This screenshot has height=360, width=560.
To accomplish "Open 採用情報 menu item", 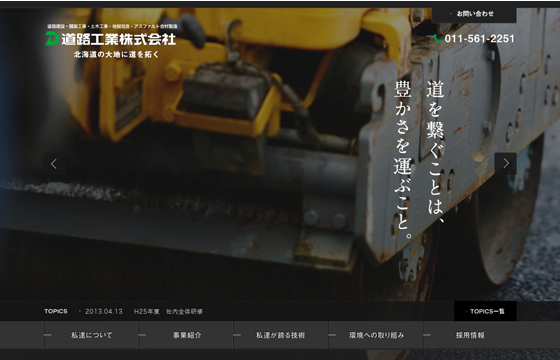I will pos(470,335).
